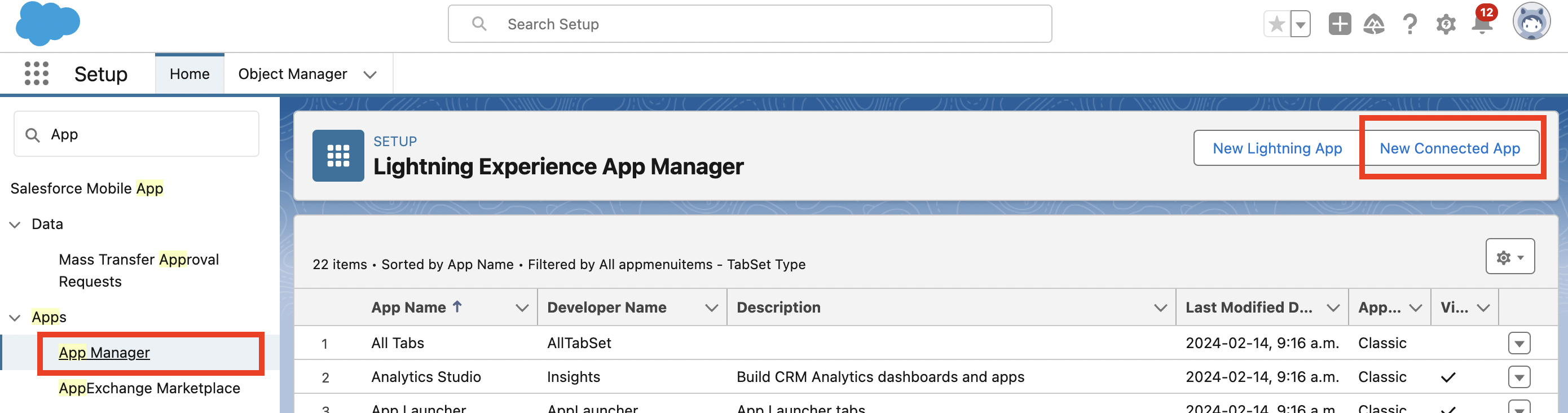Collapse the Data section in sidebar
The width and height of the screenshot is (1568, 413).
pyautogui.click(x=15, y=224)
